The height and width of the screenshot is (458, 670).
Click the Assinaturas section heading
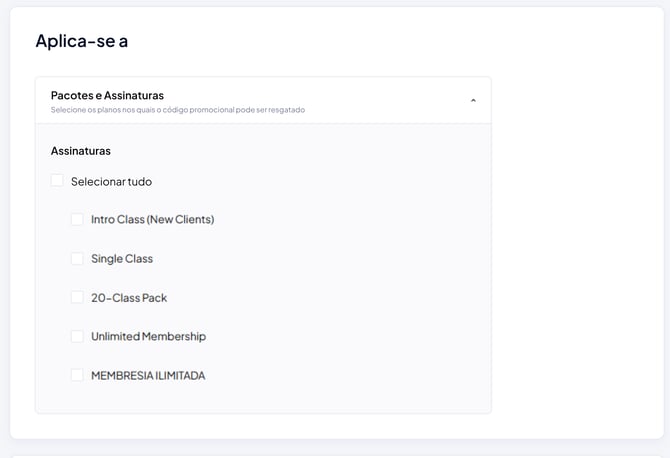(81, 151)
